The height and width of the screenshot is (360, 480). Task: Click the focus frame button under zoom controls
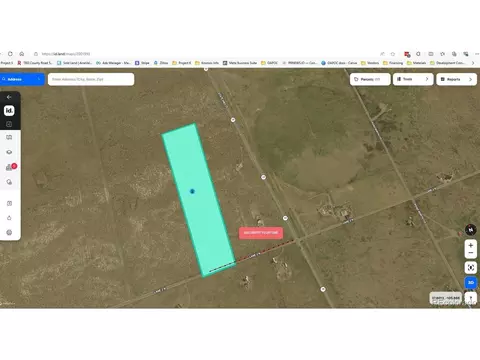[x=471, y=267]
